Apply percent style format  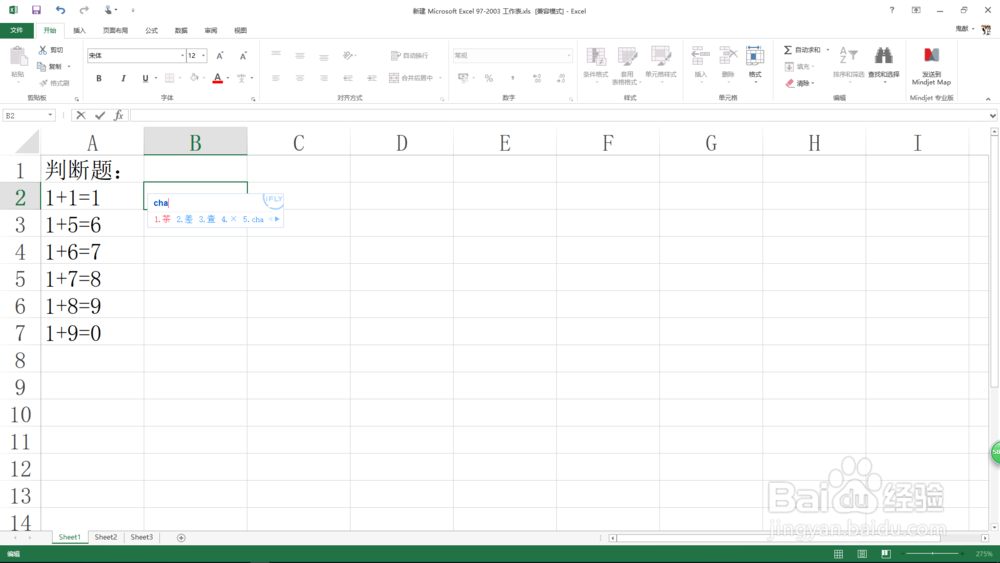click(x=489, y=78)
